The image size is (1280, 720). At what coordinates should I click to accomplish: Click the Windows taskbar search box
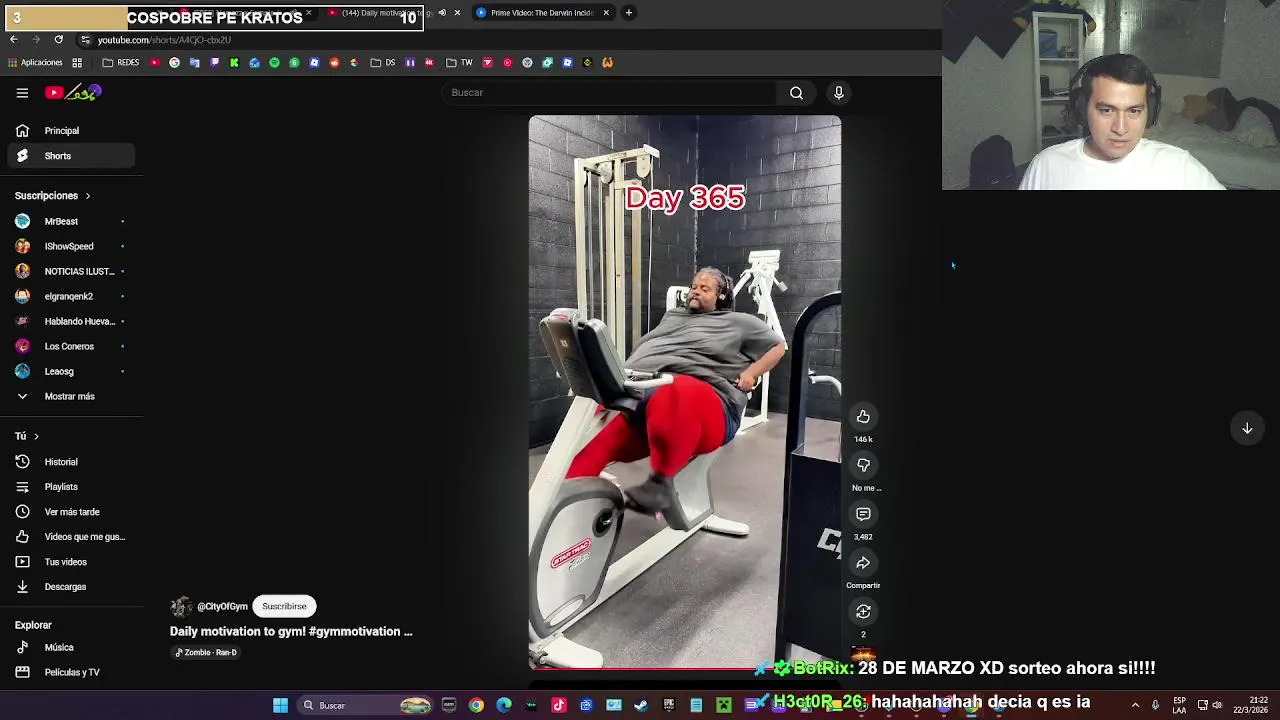coord(365,705)
